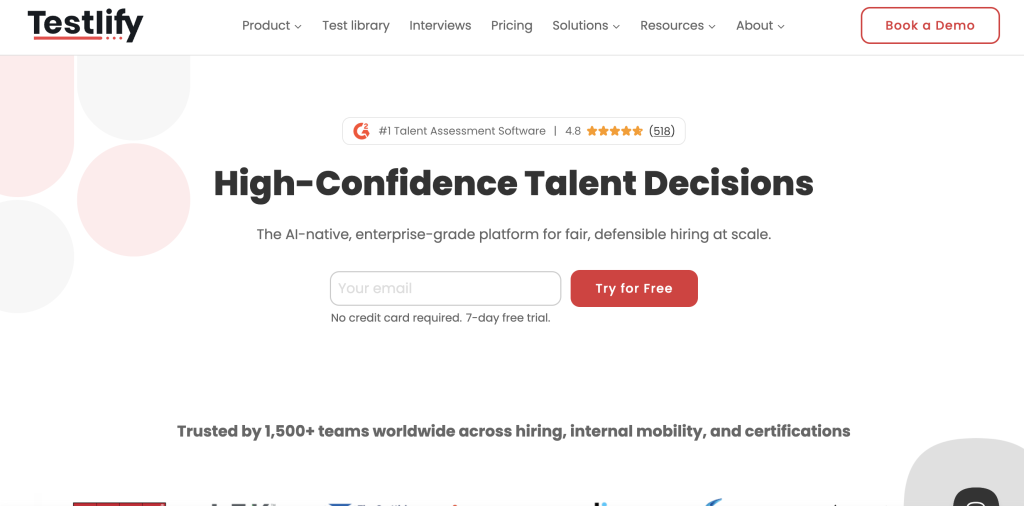Open the 518 reviews link

662,131
